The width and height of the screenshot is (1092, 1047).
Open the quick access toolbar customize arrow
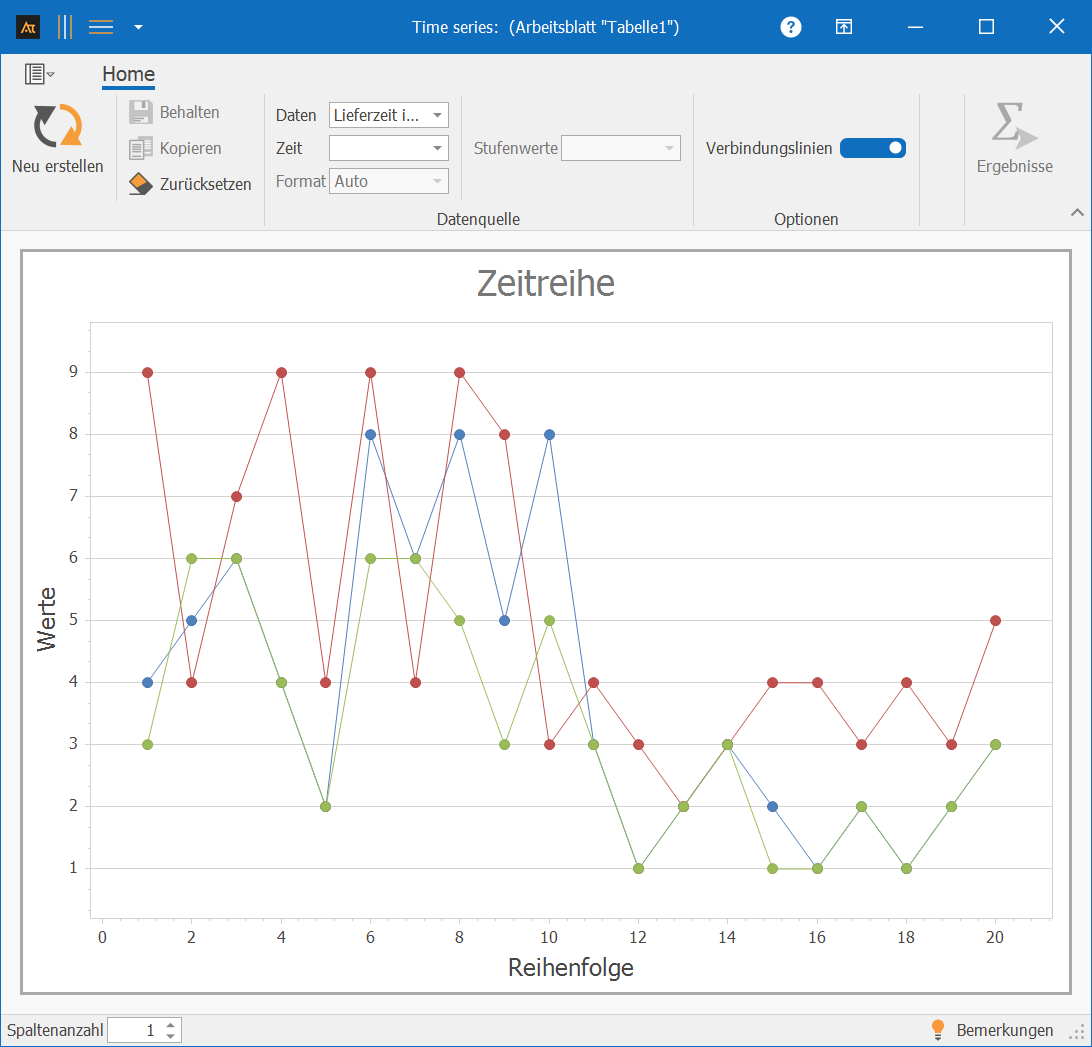coord(138,27)
